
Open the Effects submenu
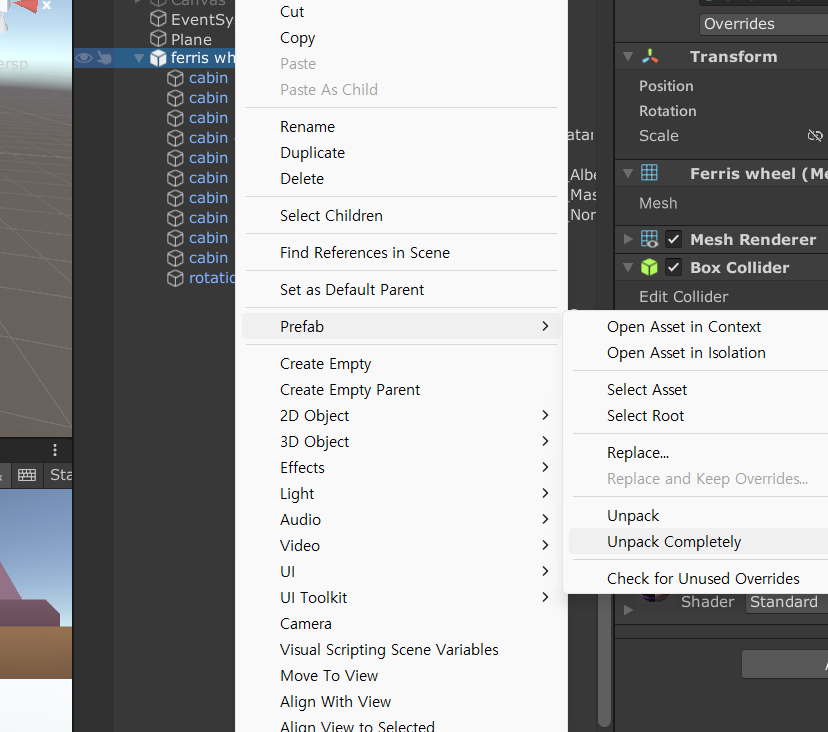(401, 467)
